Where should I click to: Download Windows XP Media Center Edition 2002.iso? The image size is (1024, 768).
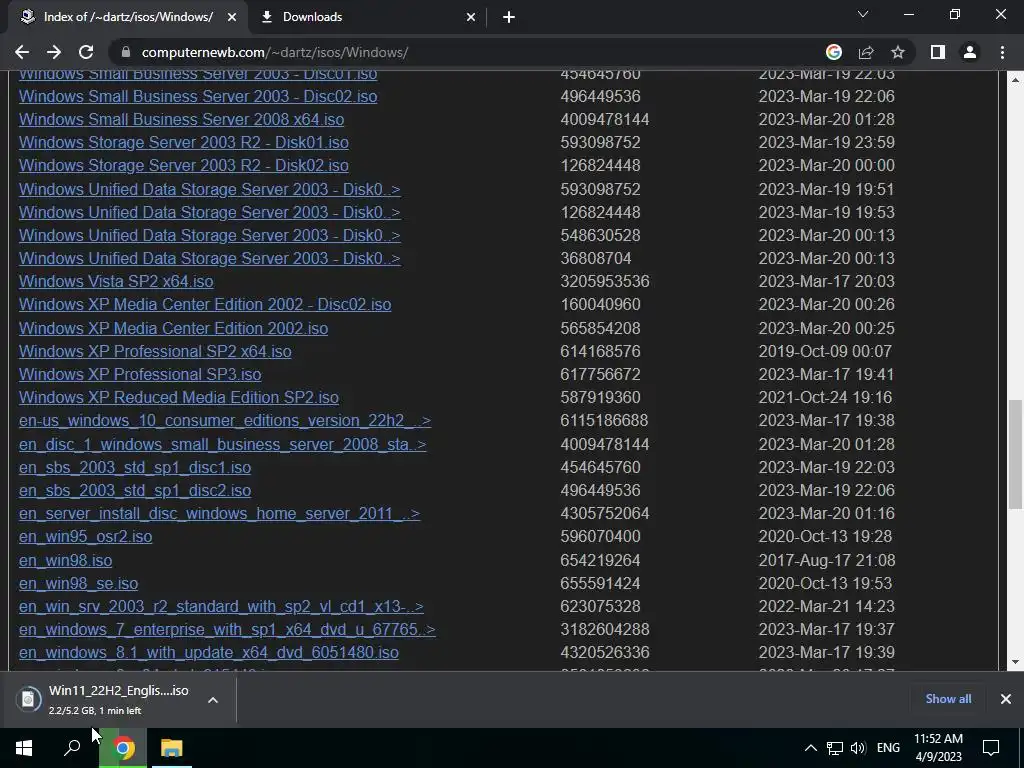click(174, 328)
